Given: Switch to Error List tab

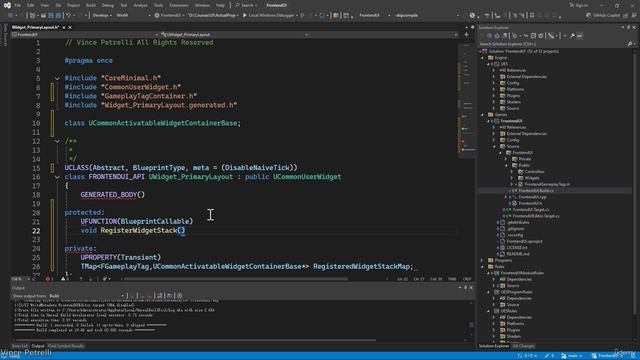Looking at the screenshot, I should coord(20,346).
